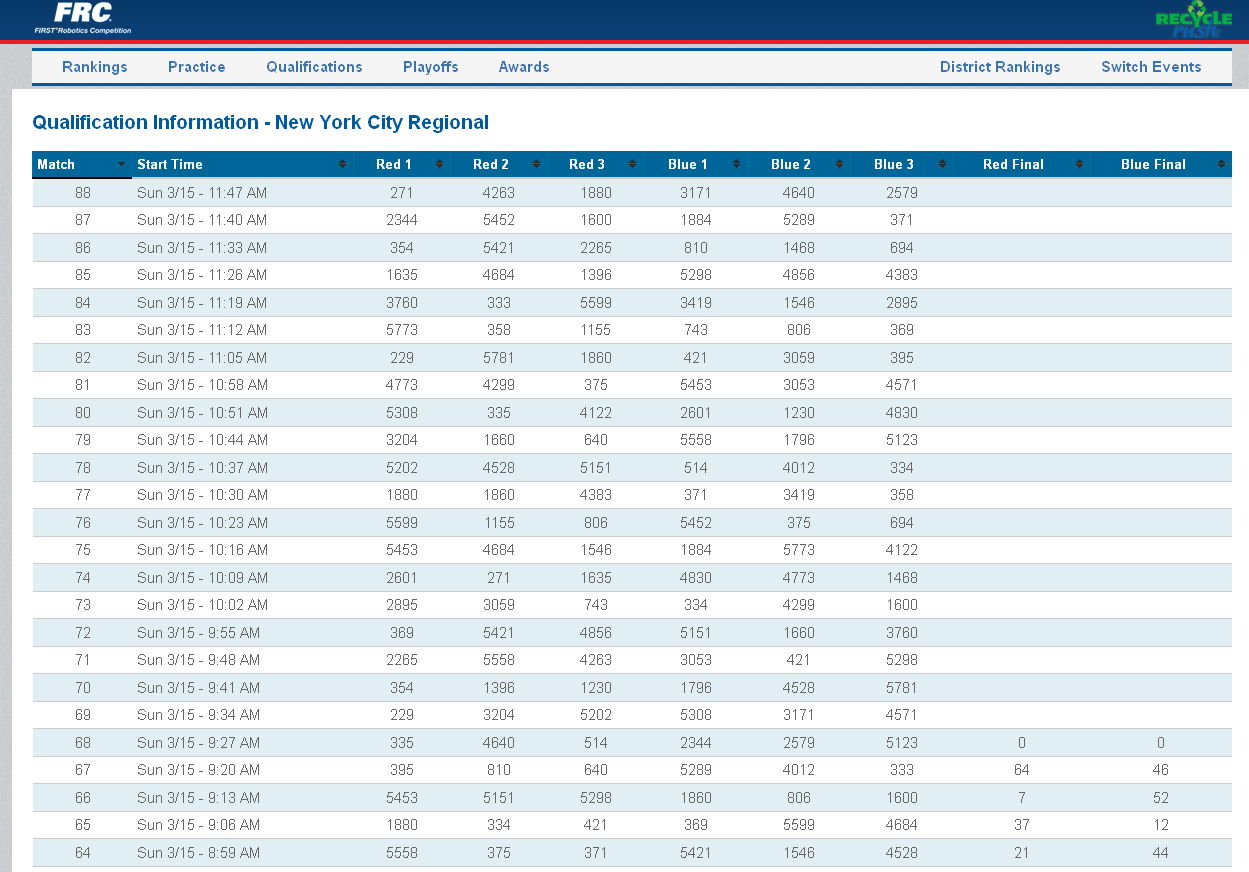Select Red 2 team 271 in match 74
Screen dimensions: 1249x872
(499, 578)
